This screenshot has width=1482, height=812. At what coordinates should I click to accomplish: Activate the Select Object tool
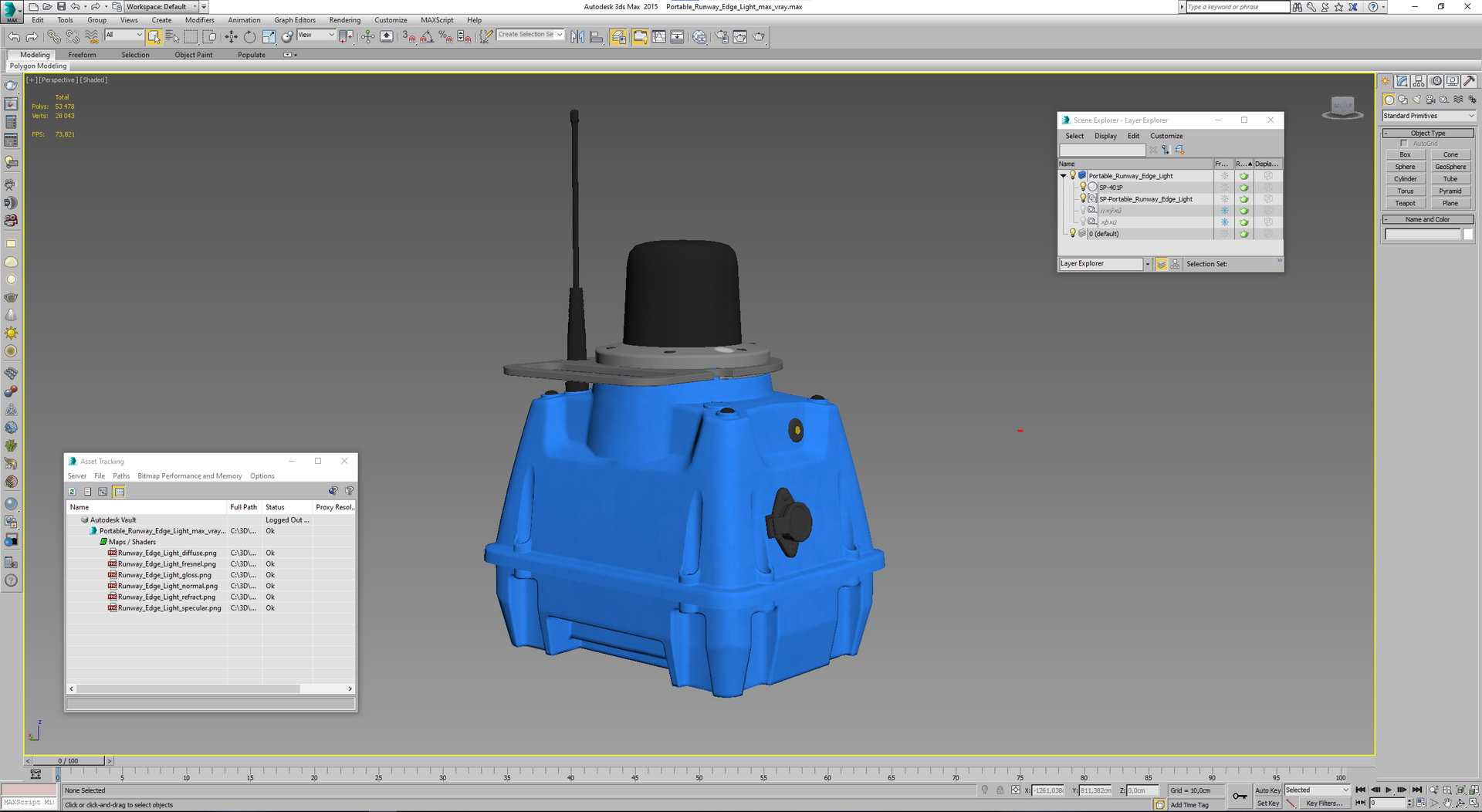point(154,36)
